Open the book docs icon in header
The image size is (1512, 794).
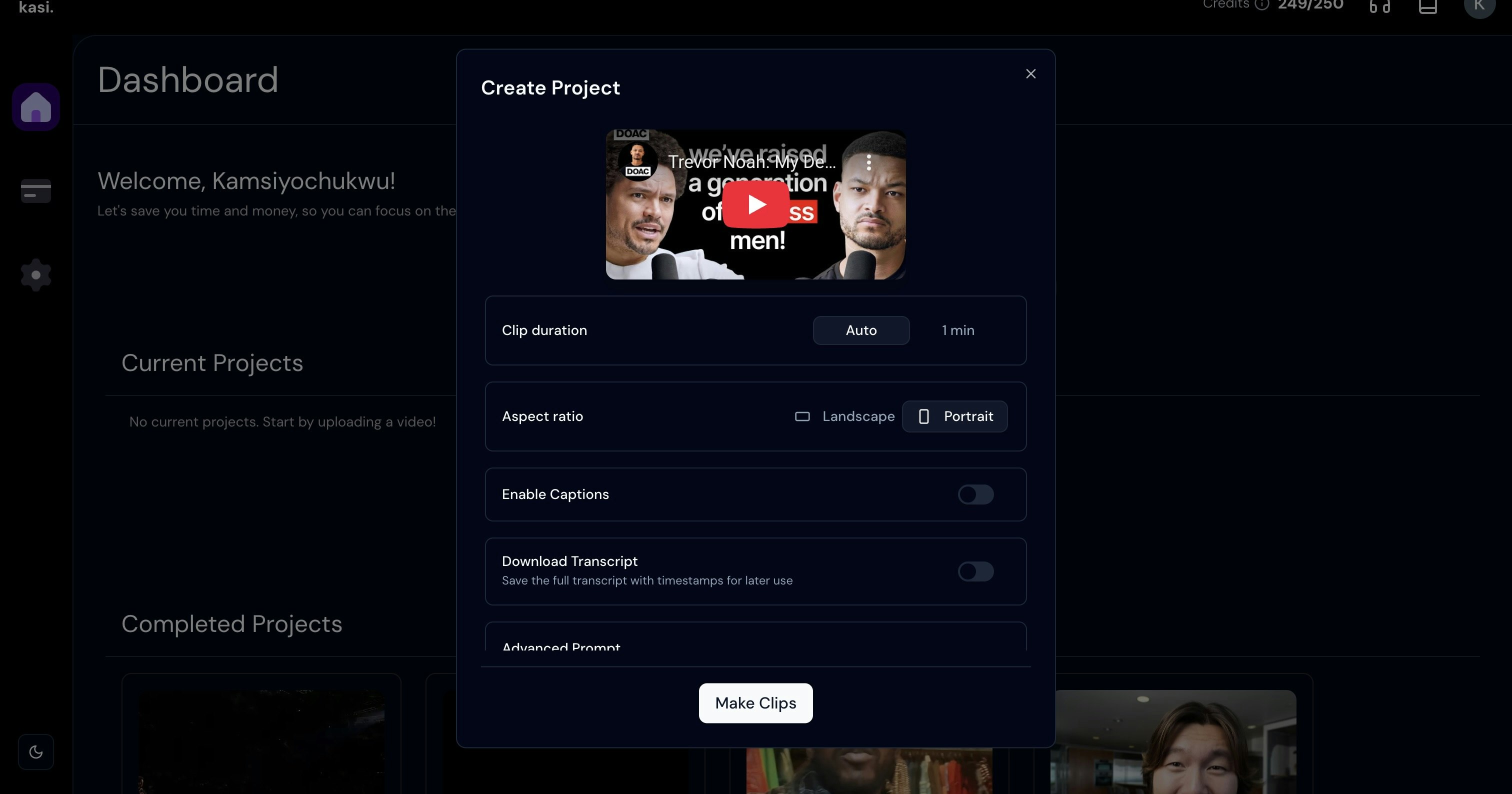(1427, 6)
